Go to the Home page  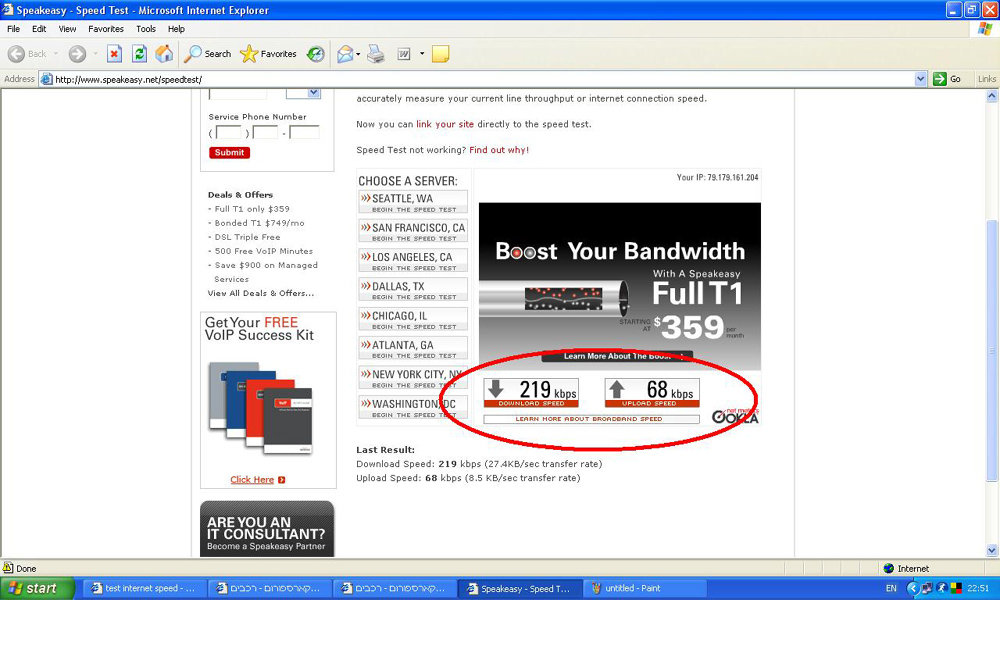[x=164, y=54]
